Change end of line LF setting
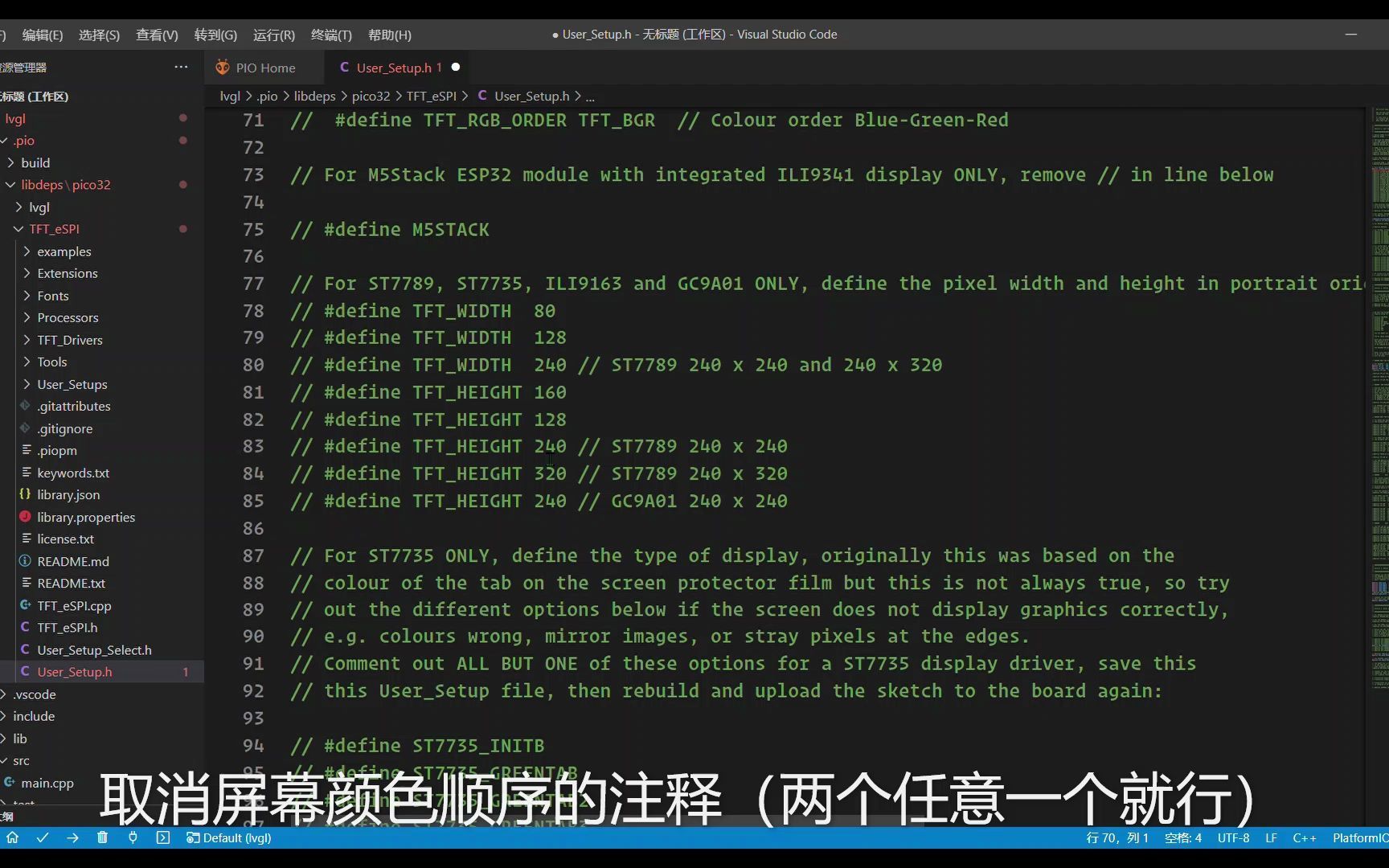 point(1271,837)
